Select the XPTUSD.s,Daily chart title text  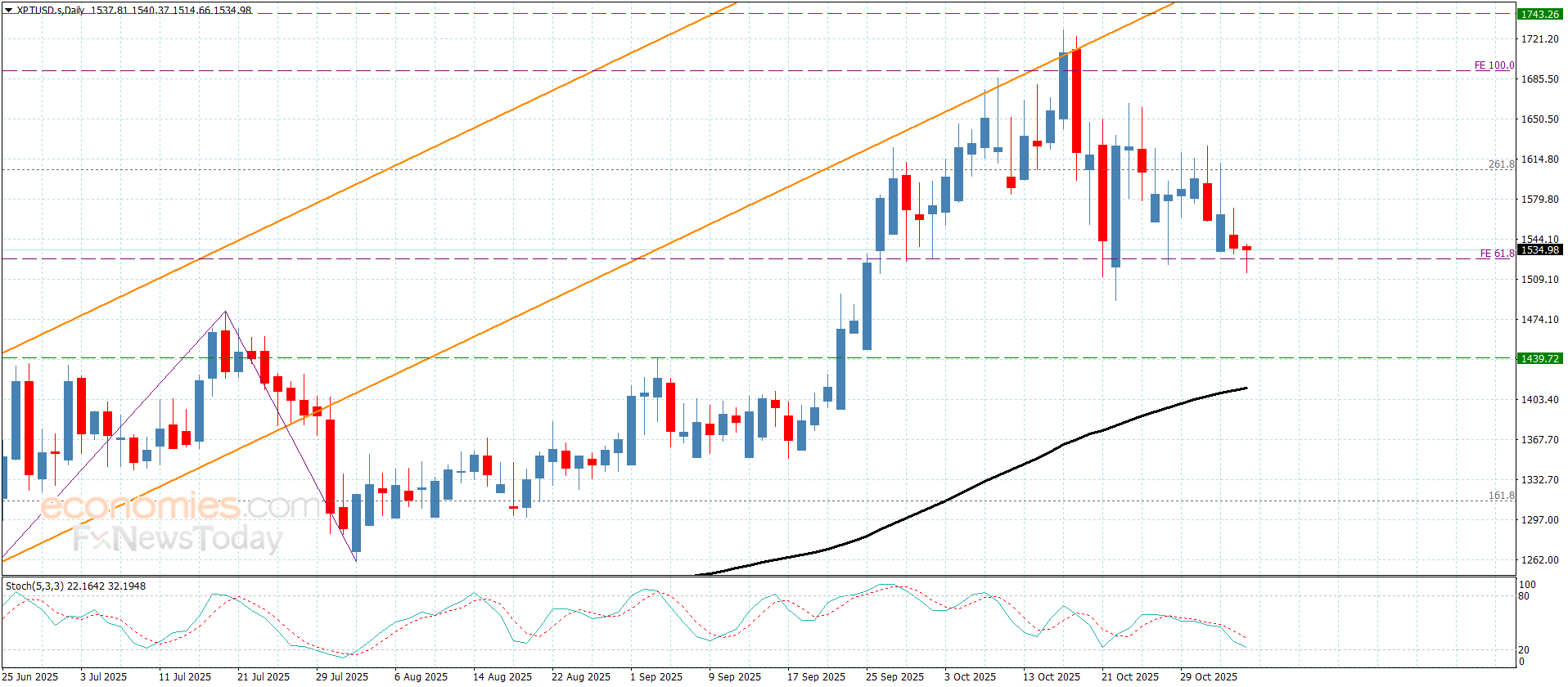point(51,11)
